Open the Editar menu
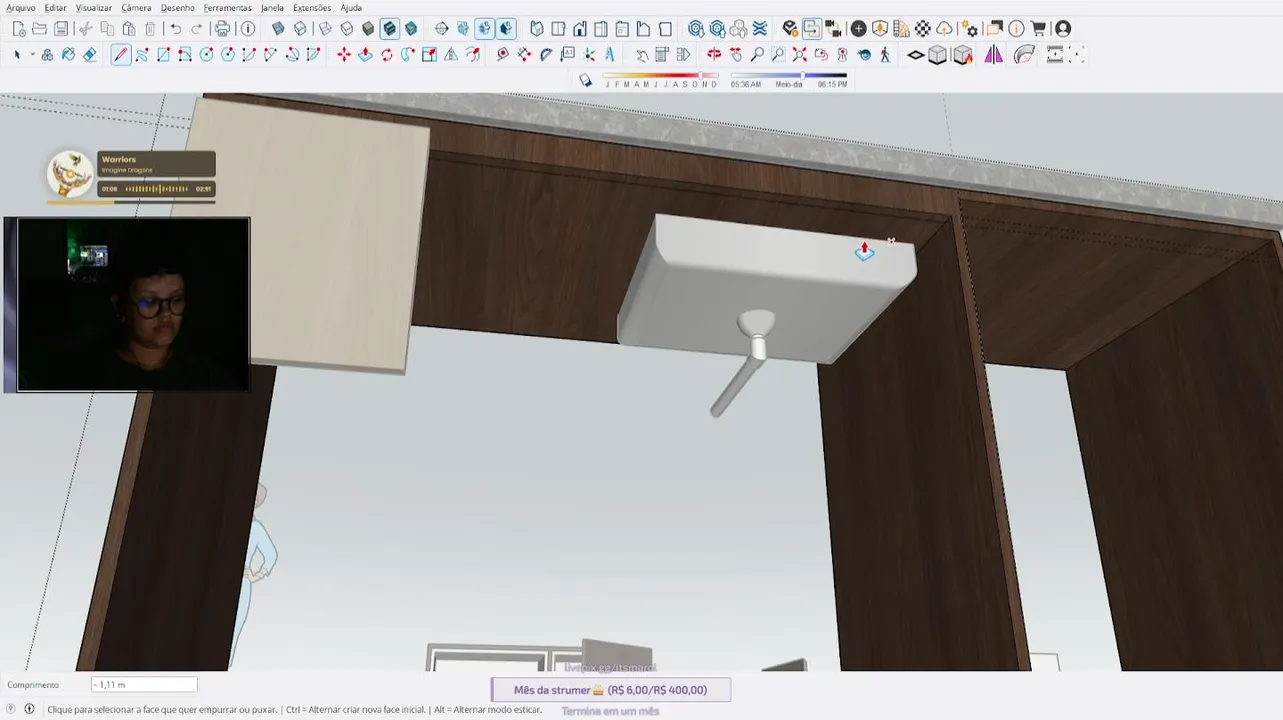1283x720 pixels. (55, 8)
